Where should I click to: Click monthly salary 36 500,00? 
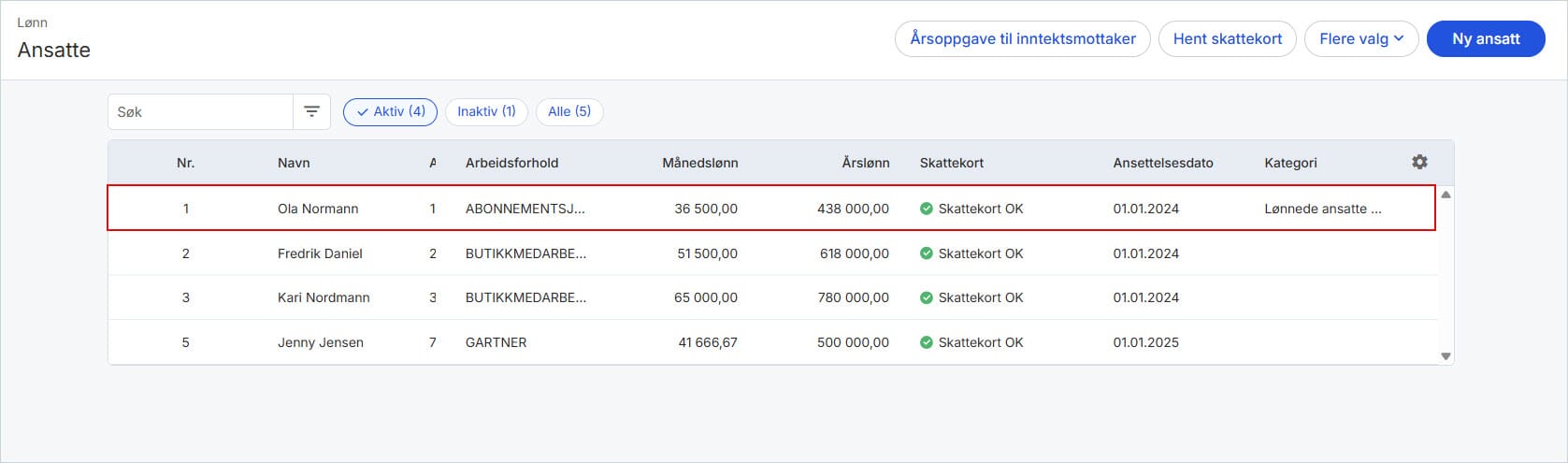706,209
